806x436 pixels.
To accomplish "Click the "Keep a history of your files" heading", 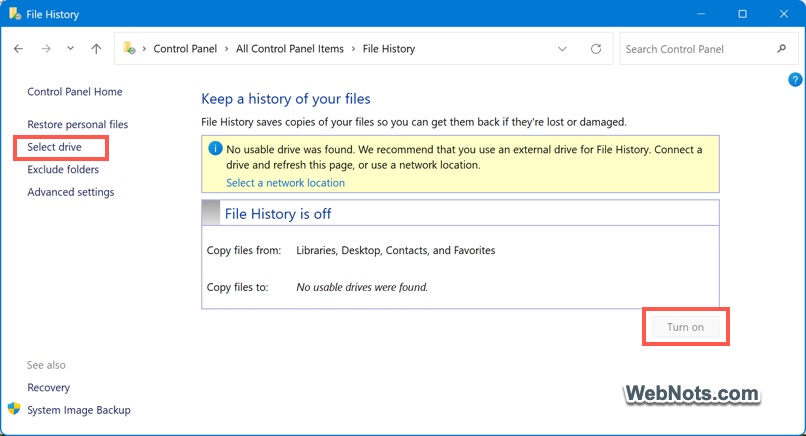I will point(286,99).
